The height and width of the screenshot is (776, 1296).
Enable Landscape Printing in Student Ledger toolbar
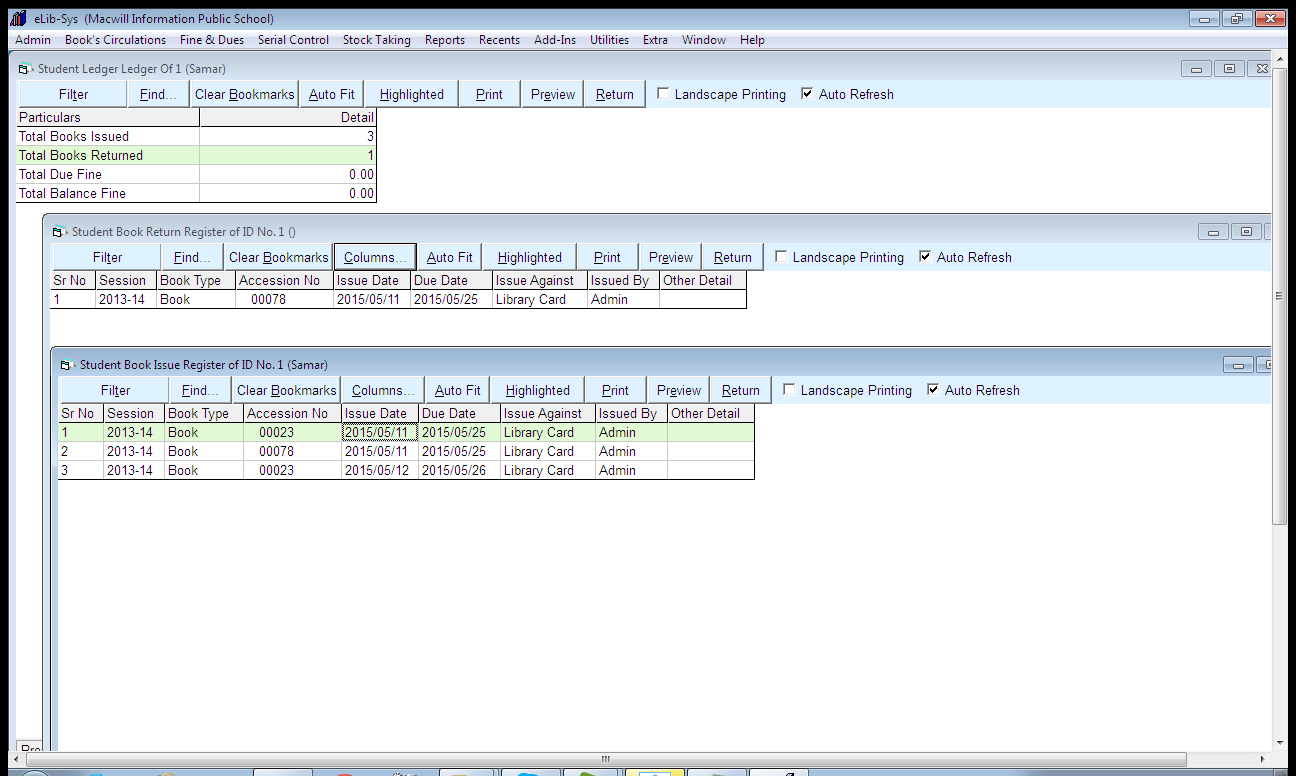click(663, 94)
